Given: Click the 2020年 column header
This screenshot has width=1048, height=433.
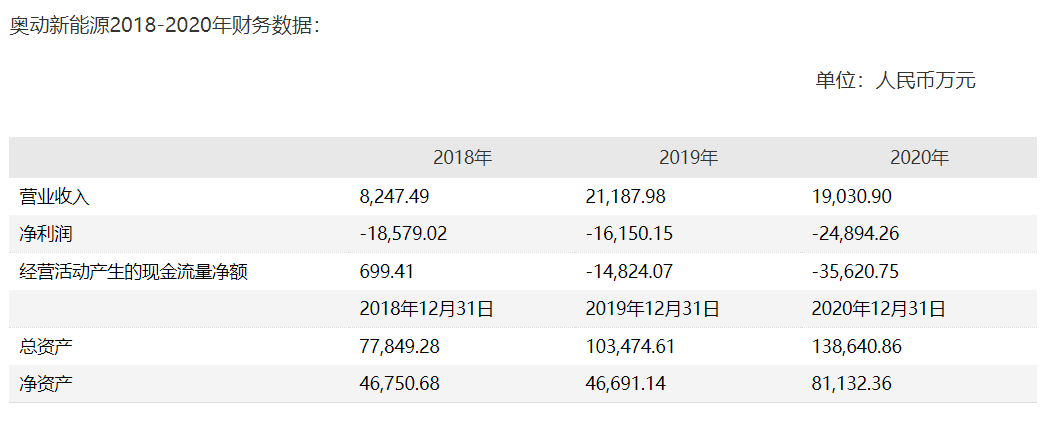Looking at the screenshot, I should point(919,158).
